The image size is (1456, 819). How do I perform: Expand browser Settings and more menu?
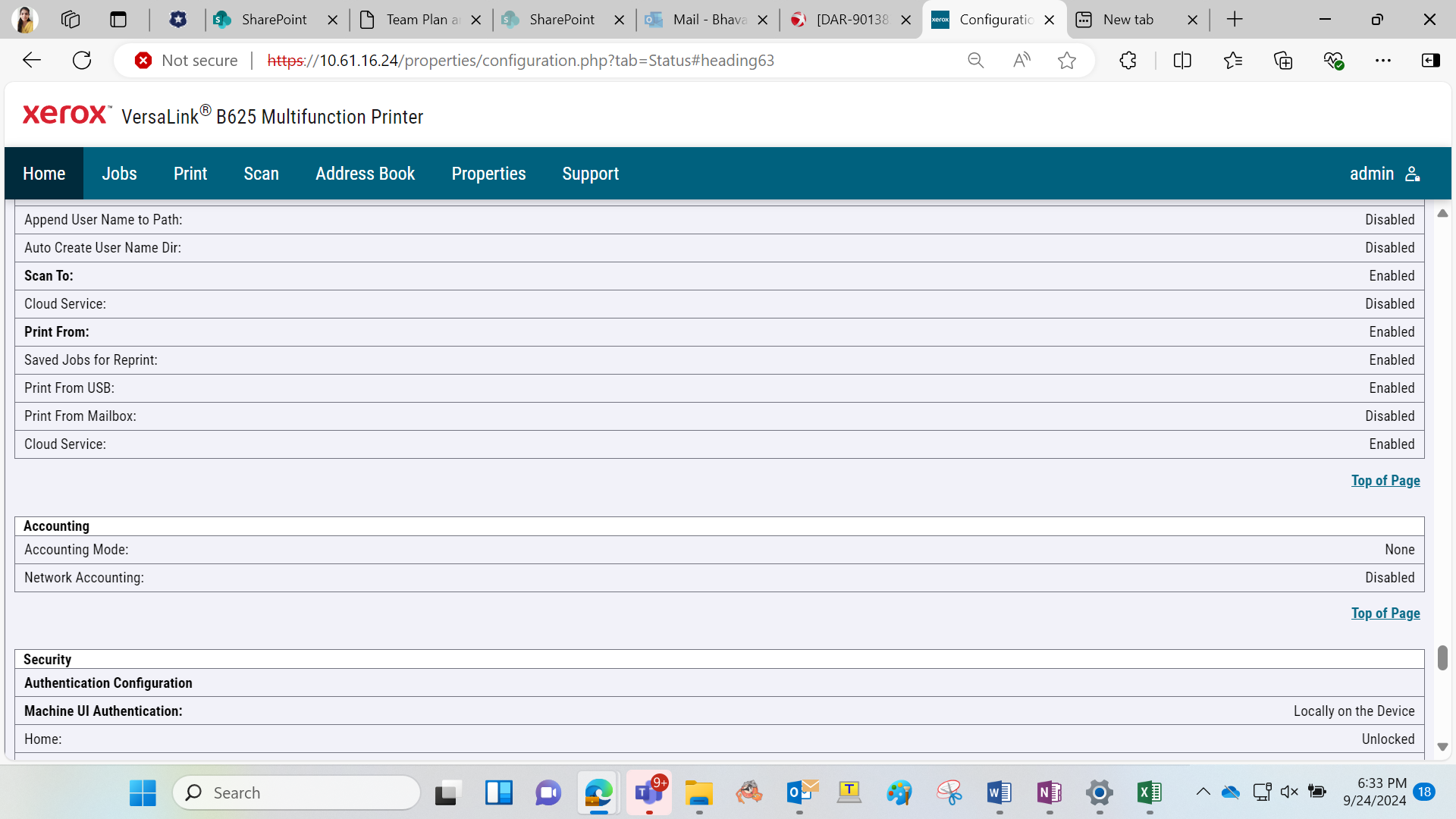[x=1383, y=61]
